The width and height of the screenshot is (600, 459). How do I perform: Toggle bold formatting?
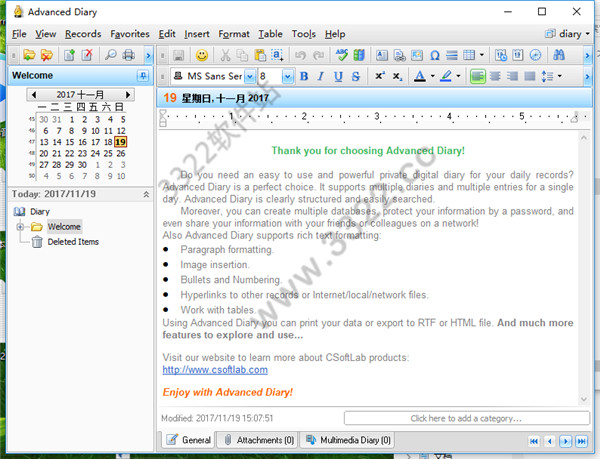(304, 76)
